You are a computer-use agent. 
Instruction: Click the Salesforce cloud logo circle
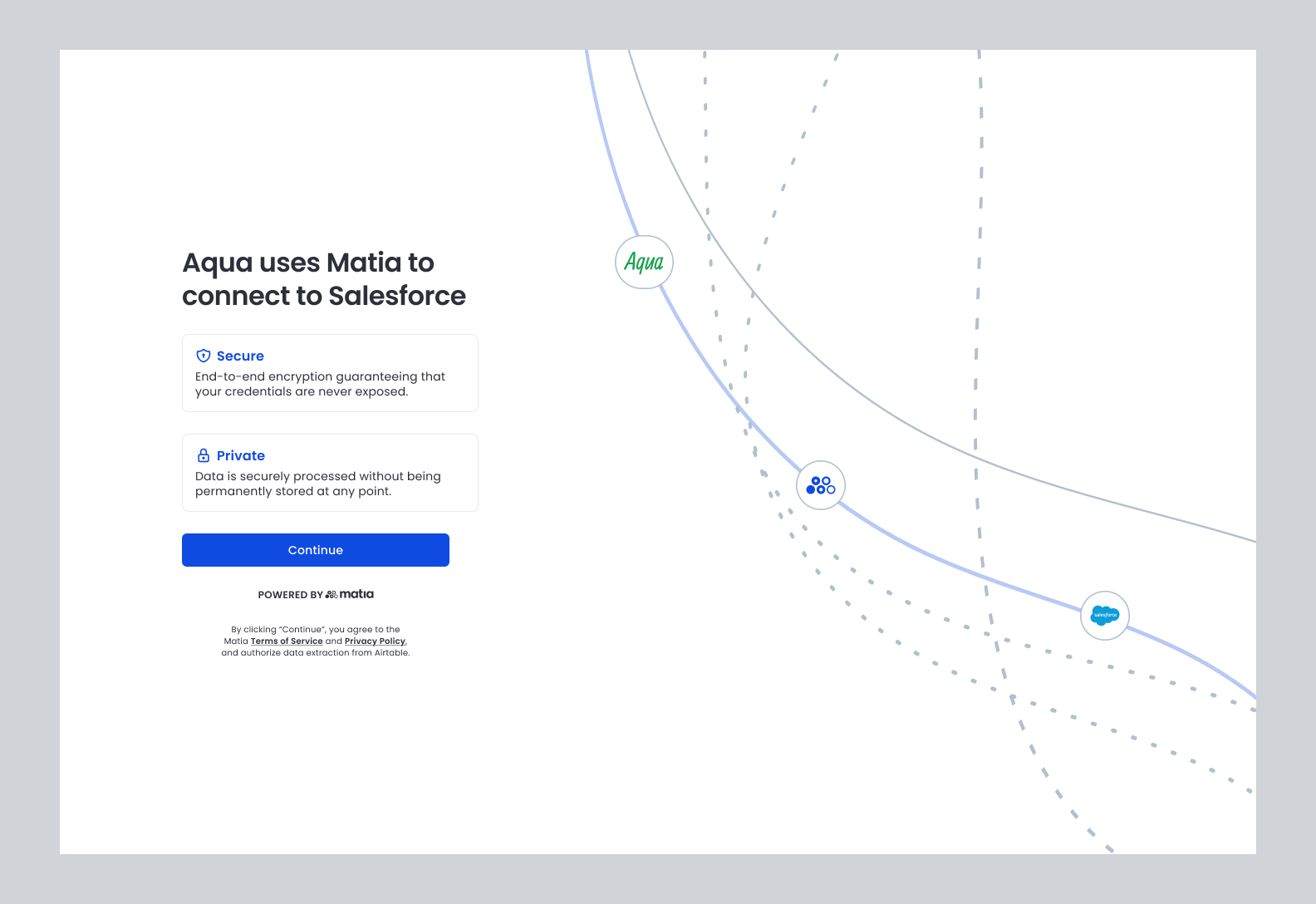click(x=1105, y=616)
